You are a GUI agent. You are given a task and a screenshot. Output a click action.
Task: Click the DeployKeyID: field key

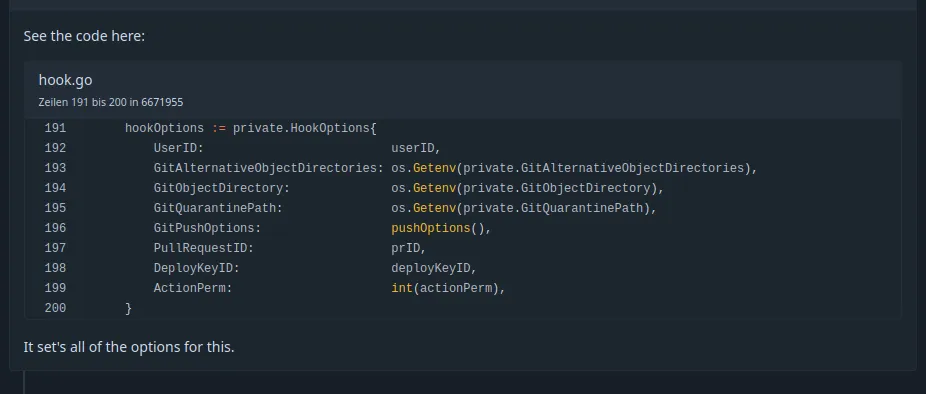(x=197, y=268)
